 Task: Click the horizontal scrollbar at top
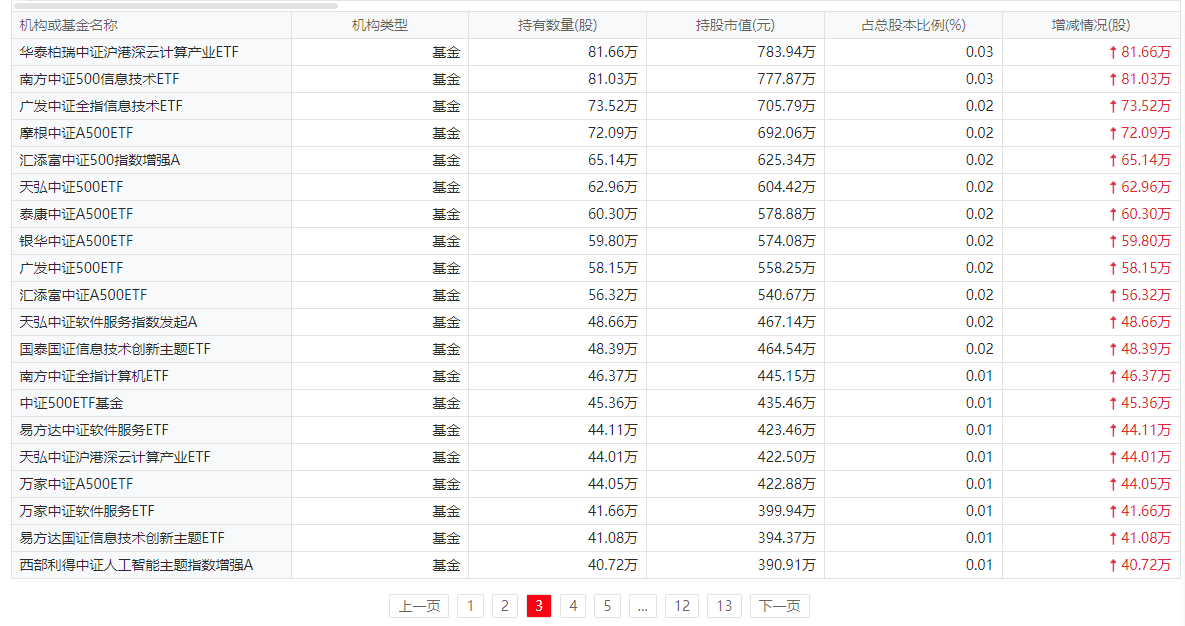[x=175, y=5]
